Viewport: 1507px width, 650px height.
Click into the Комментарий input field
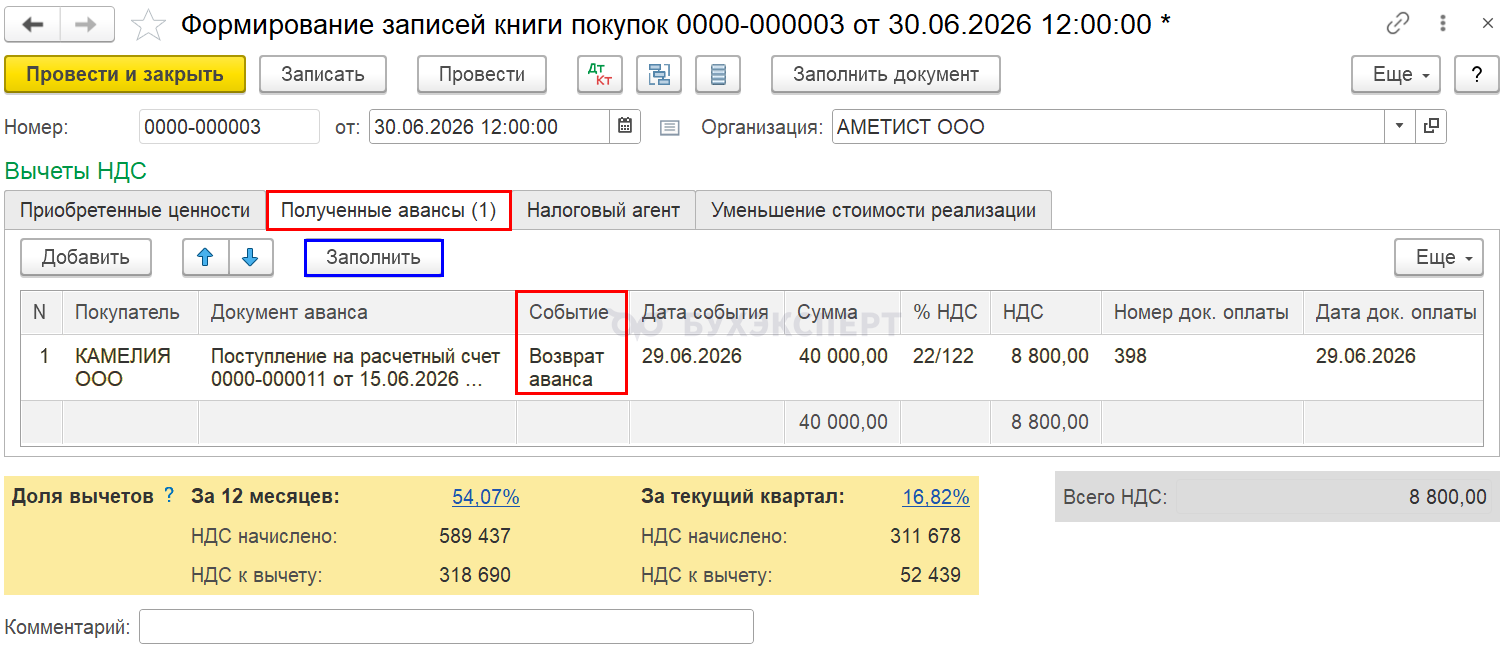[446, 627]
